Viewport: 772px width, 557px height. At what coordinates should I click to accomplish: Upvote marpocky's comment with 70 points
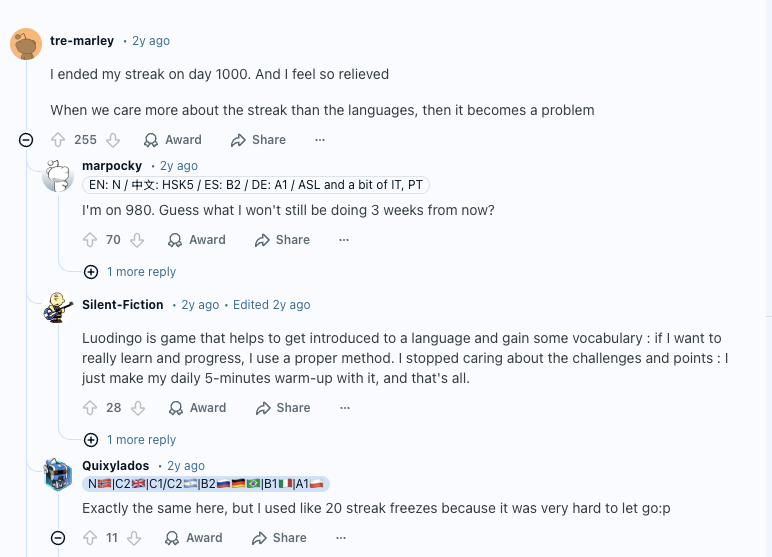[x=90, y=240]
